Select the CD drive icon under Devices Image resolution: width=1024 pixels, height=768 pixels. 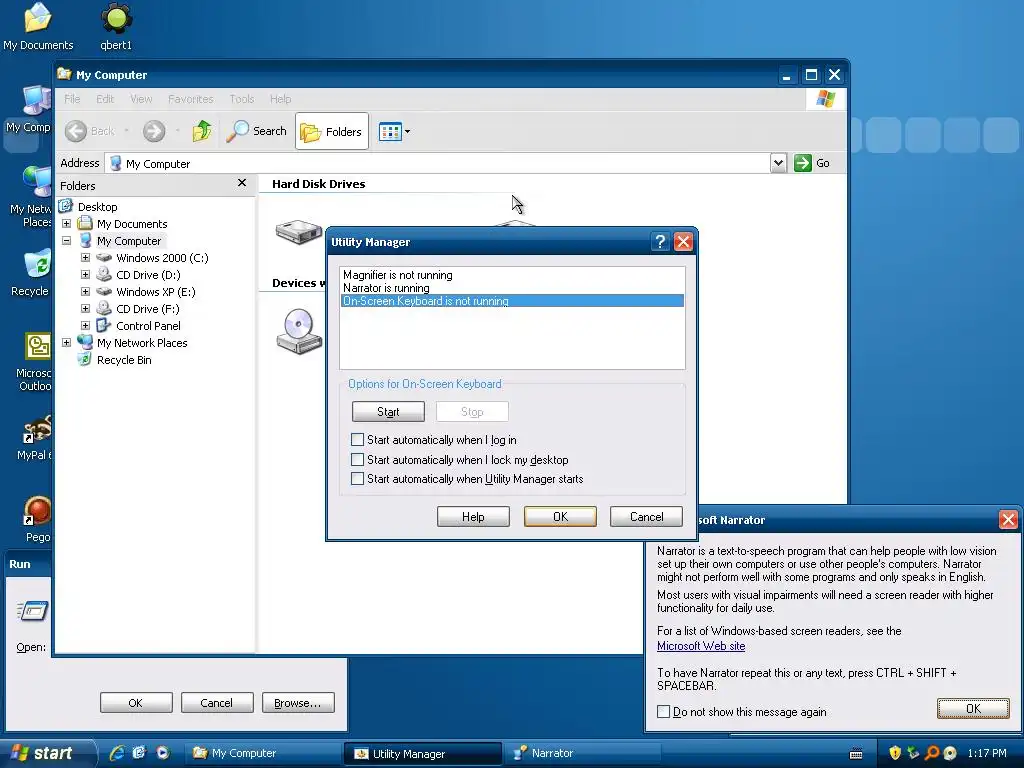pos(298,331)
